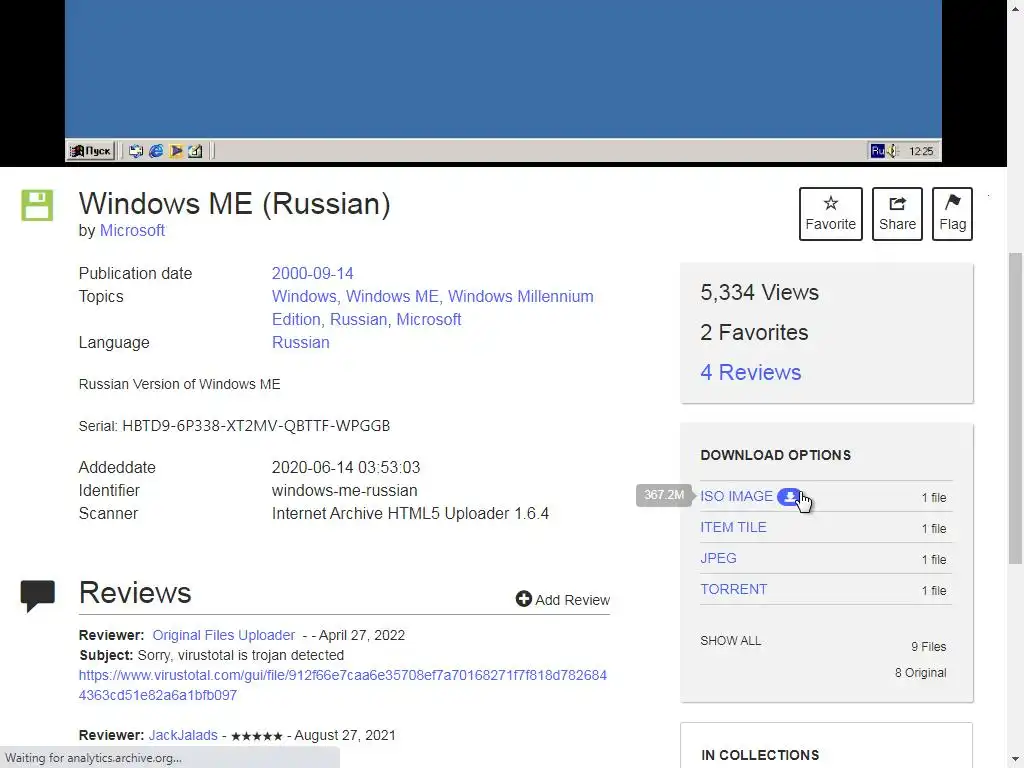Image resolution: width=1024 pixels, height=768 pixels.
Task: Click the 2000-09-14 publication date link
Action: click(x=312, y=273)
